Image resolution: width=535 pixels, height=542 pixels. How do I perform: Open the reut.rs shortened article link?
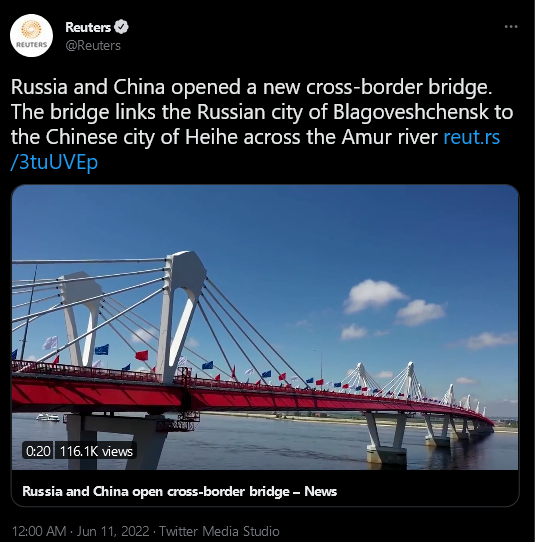tap(472, 137)
